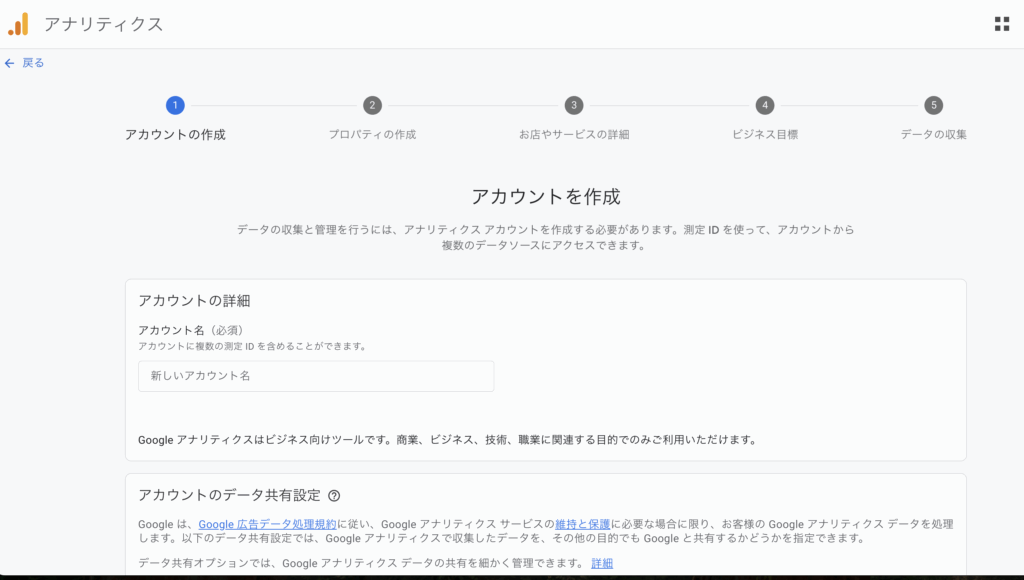Viewport: 1024px width, 580px height.
Task: Select the step 2 circle indicator
Action: click(372, 105)
